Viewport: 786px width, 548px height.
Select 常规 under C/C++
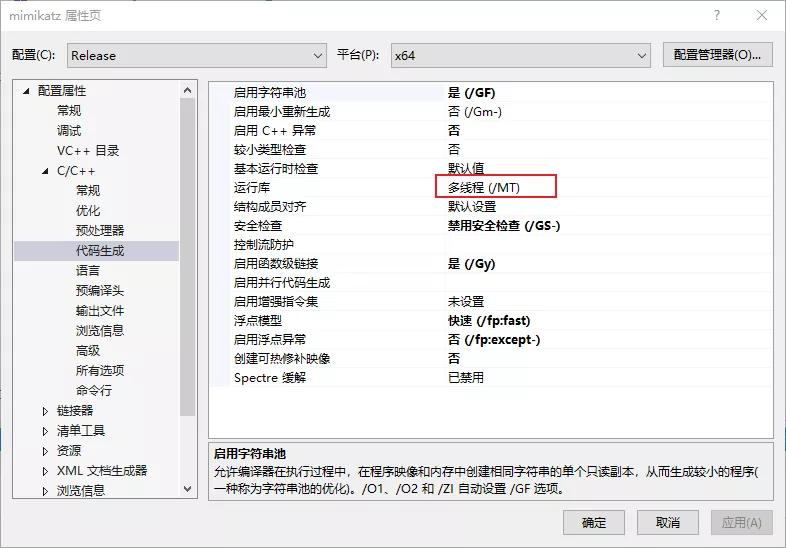click(88, 191)
